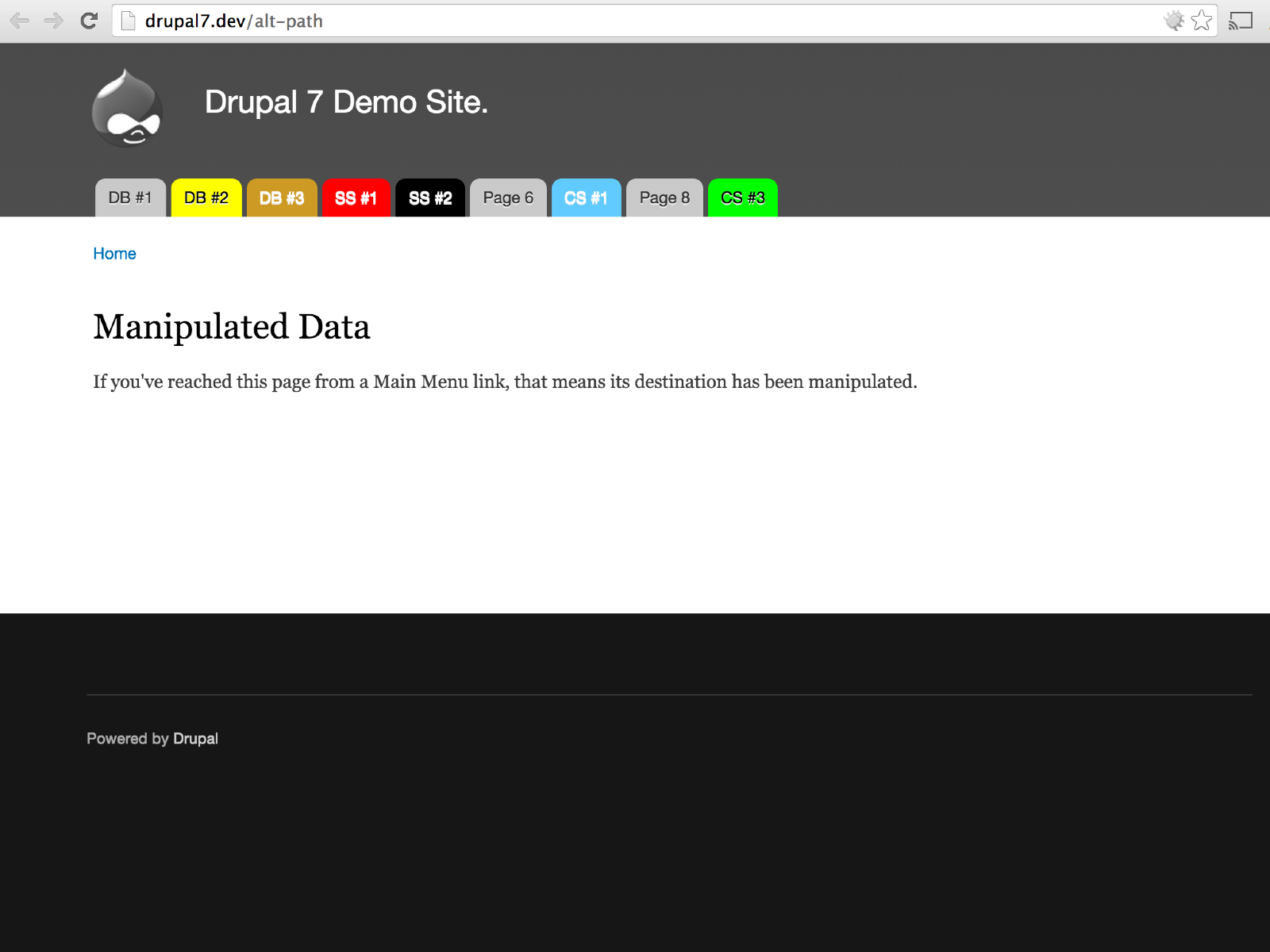The width and height of the screenshot is (1270, 952).
Task: Open the orange DB #3 tab
Action: [282, 198]
